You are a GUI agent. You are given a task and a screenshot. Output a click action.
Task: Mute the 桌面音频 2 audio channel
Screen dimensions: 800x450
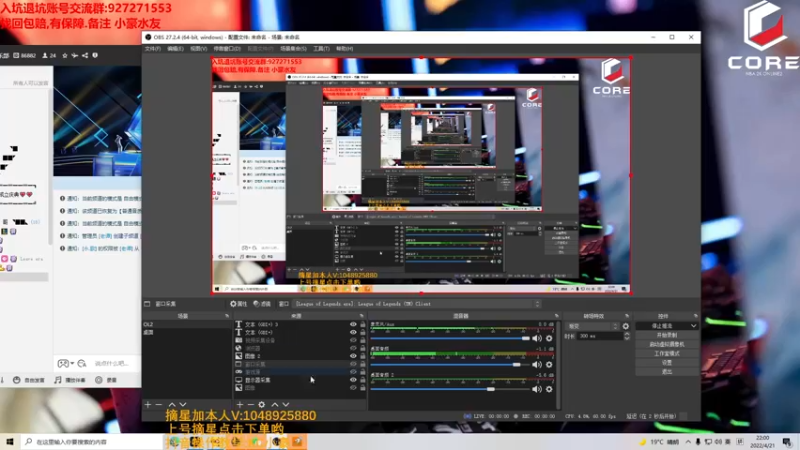pyautogui.click(x=537, y=389)
